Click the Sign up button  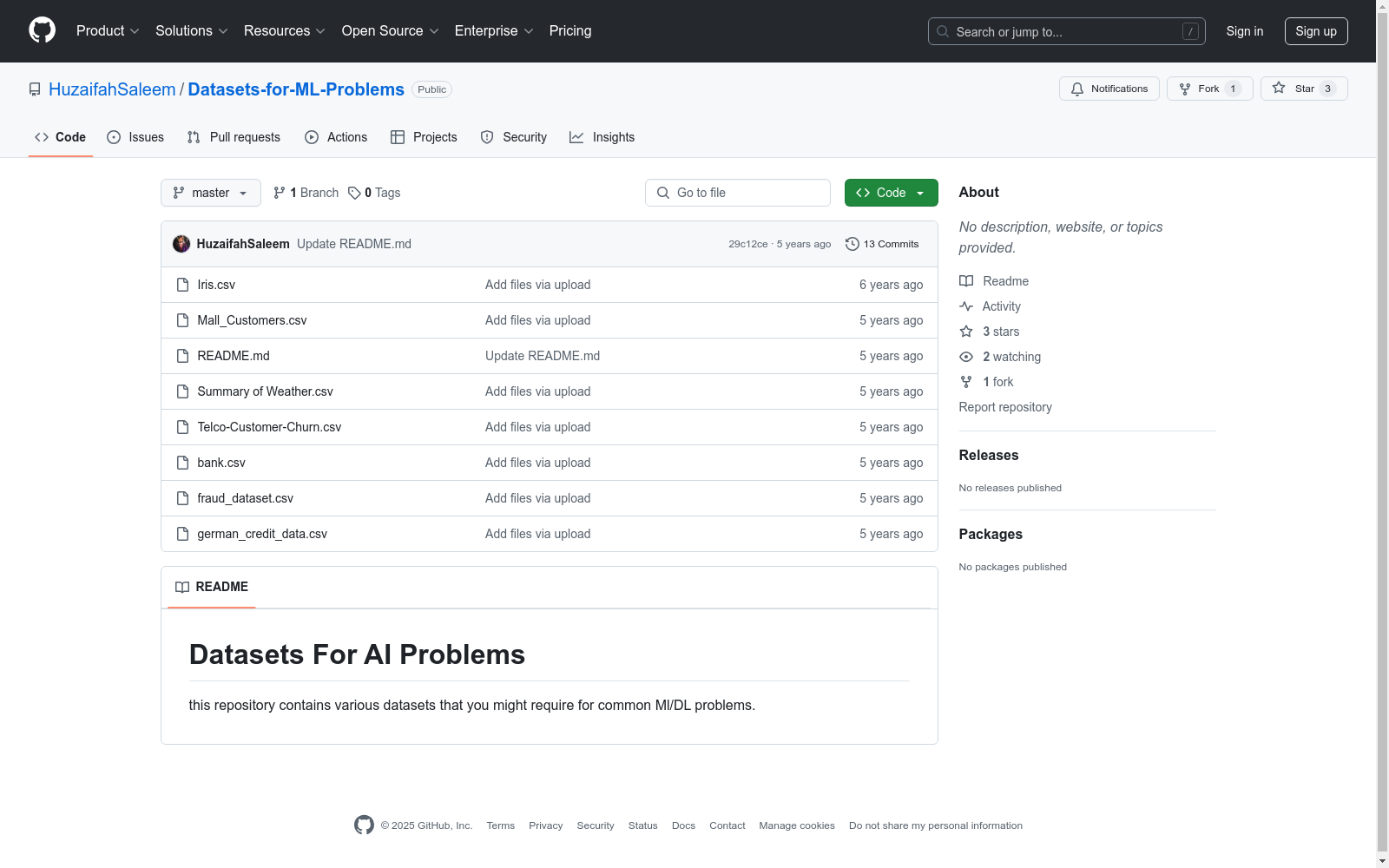(x=1316, y=31)
